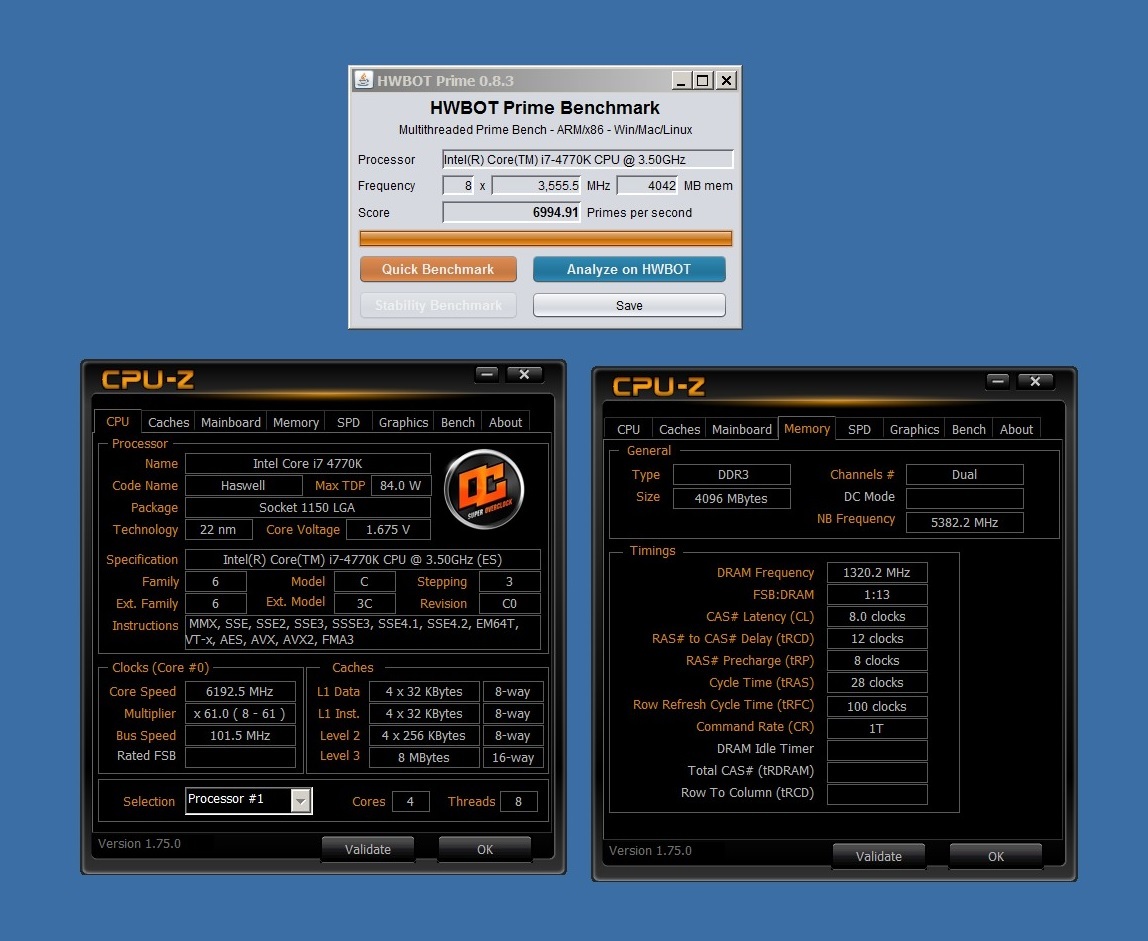Minimize the HWBOT Prime window
The width and height of the screenshot is (1148, 941).
pyautogui.click(x=682, y=81)
